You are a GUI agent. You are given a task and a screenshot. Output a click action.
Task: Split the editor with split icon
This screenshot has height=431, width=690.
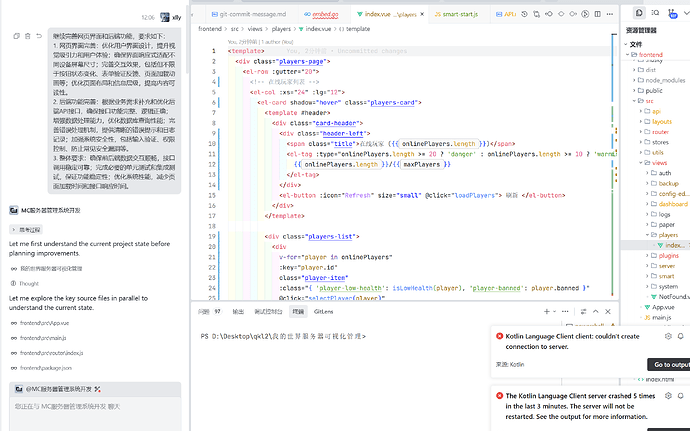pyautogui.click(x=597, y=14)
